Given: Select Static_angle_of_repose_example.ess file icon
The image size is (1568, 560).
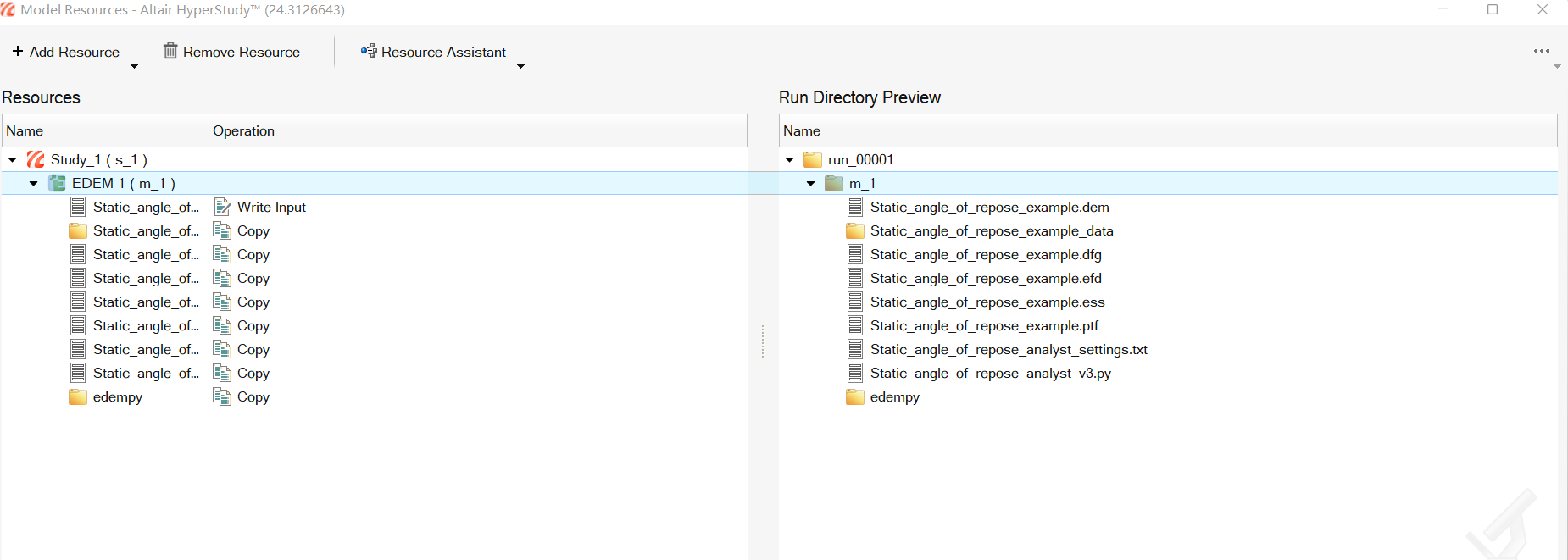Looking at the screenshot, I should pos(855,302).
